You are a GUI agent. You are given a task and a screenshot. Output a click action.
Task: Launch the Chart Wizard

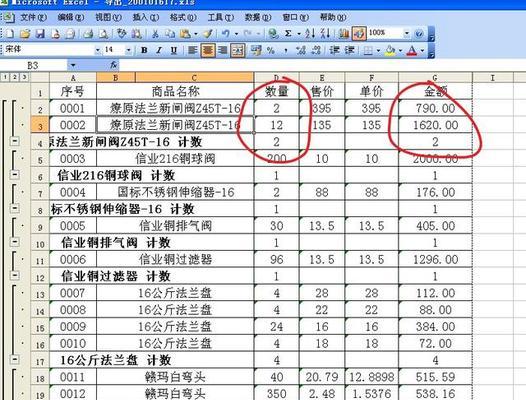point(344,34)
